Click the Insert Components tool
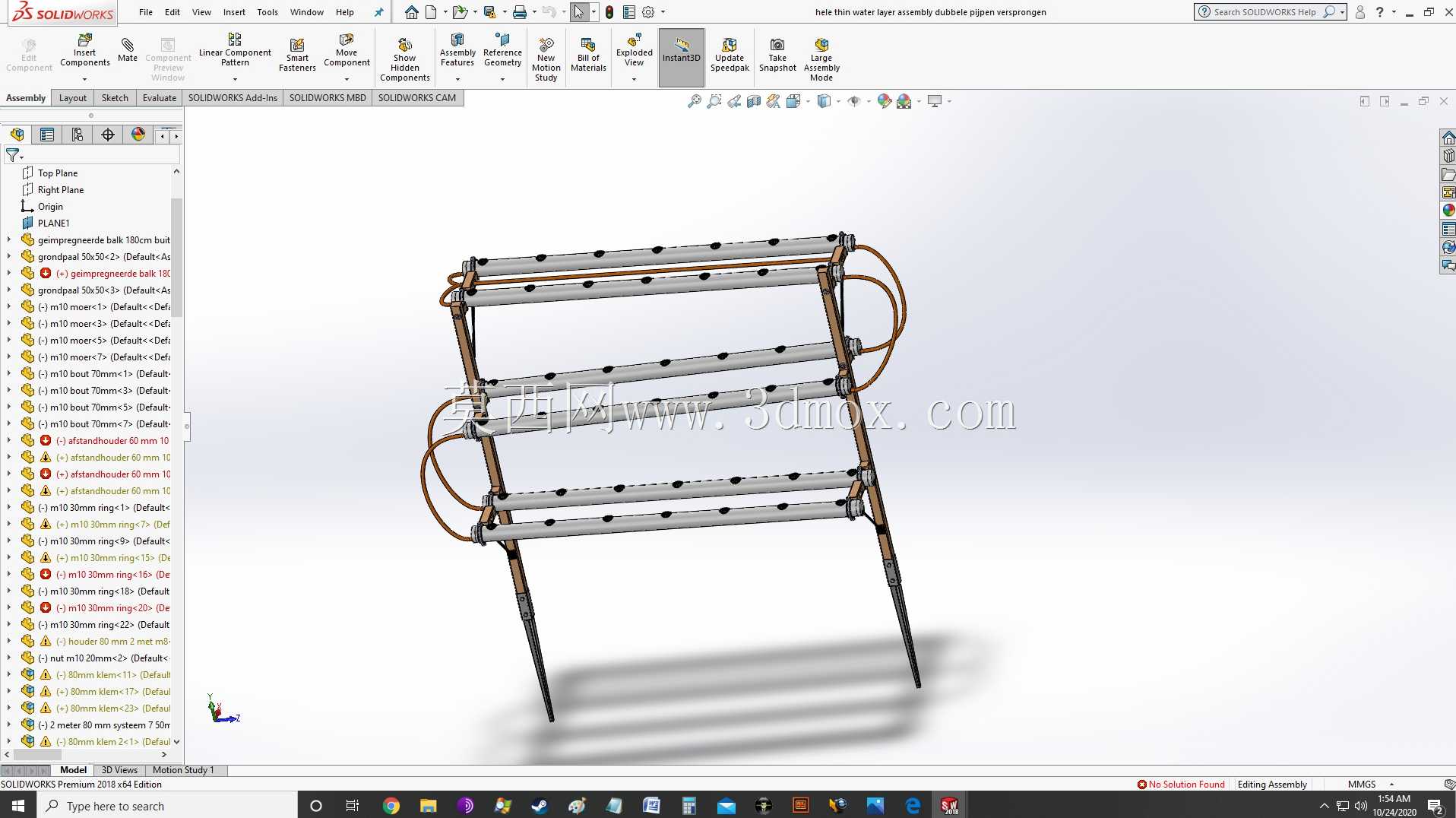 pyautogui.click(x=85, y=50)
